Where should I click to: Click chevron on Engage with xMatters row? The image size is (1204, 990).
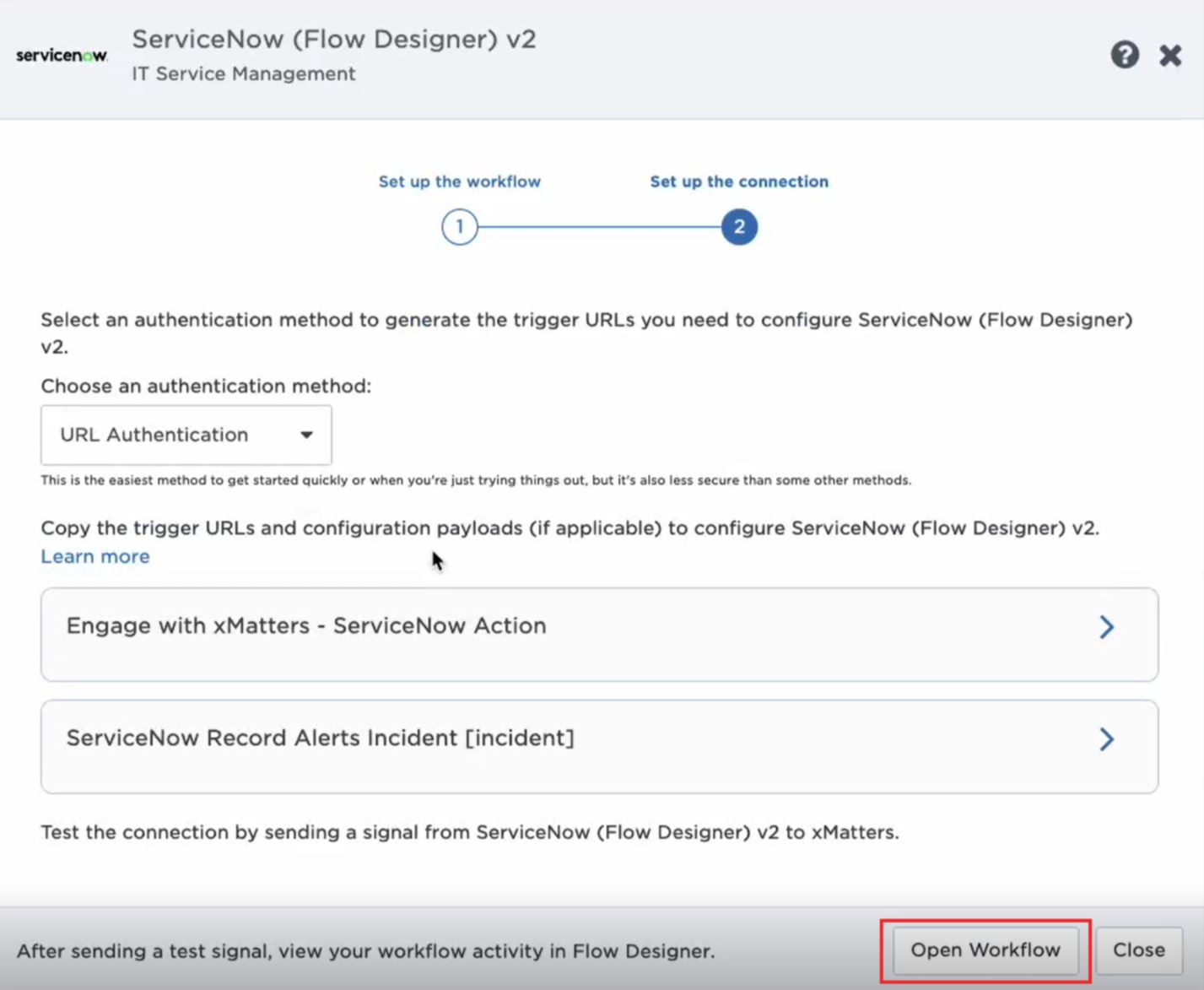[x=1106, y=626]
